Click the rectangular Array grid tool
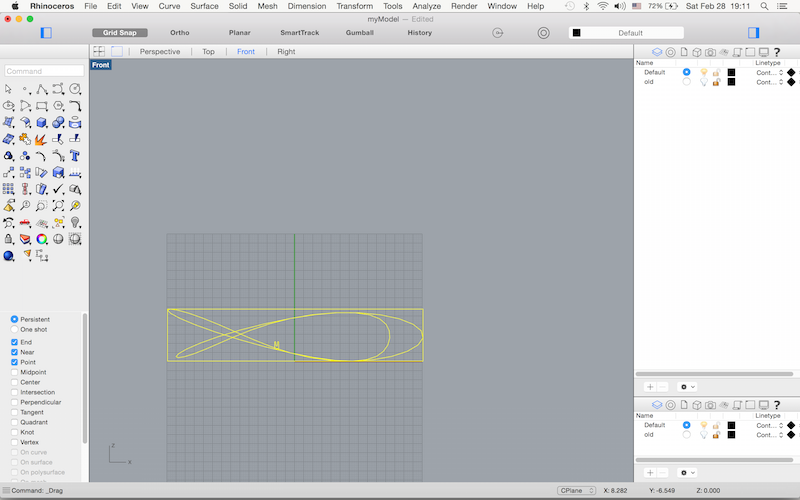 tap(8, 189)
